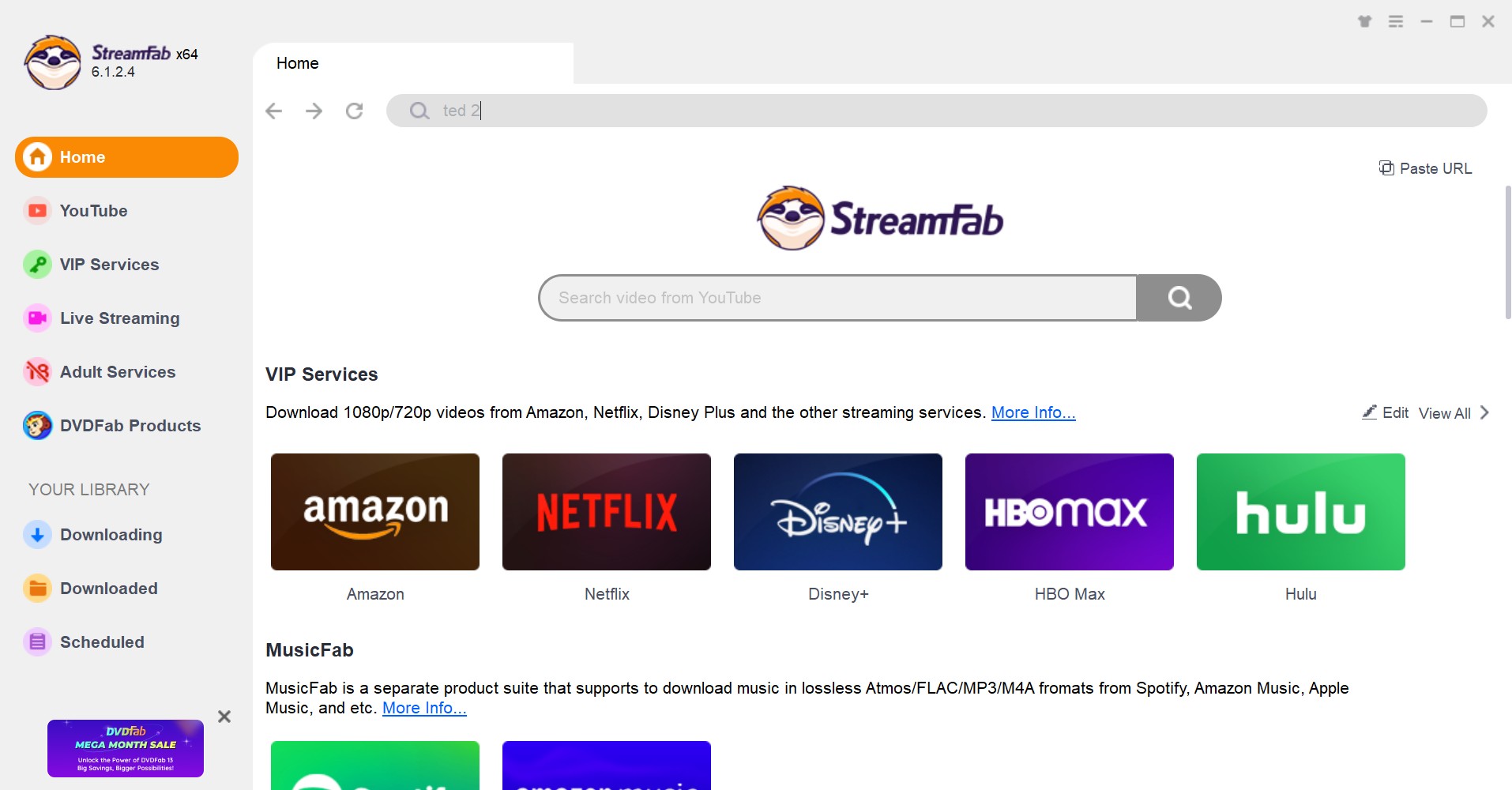Click the large StreamFab center logo

point(880,219)
